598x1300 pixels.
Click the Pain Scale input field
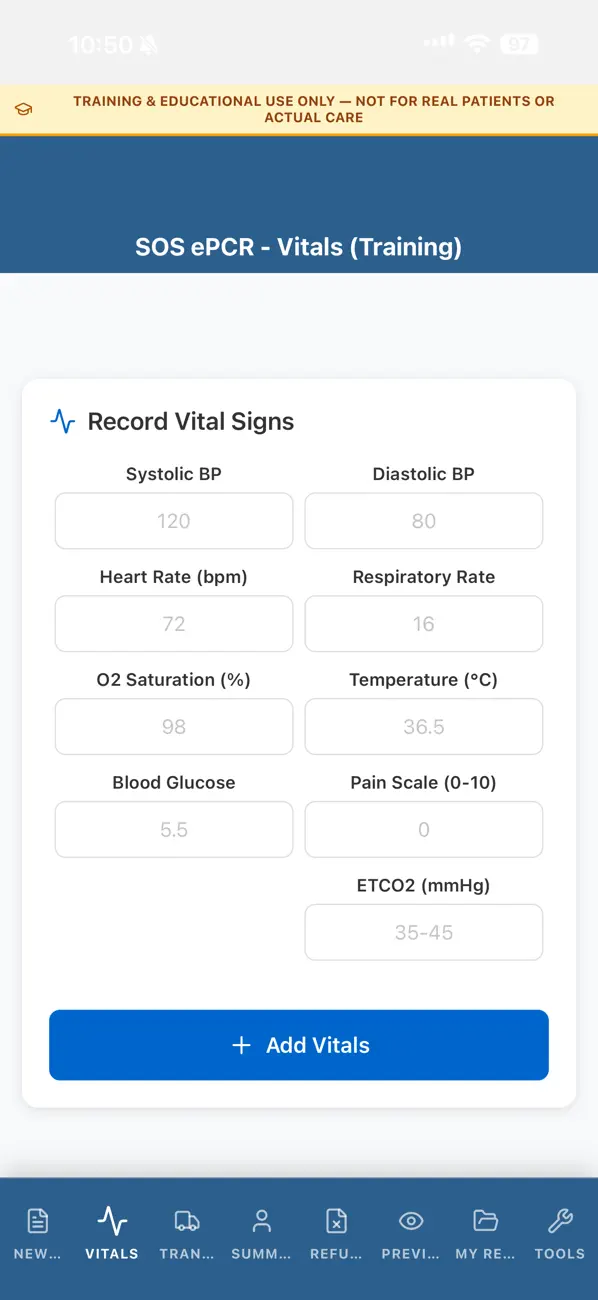pos(423,829)
